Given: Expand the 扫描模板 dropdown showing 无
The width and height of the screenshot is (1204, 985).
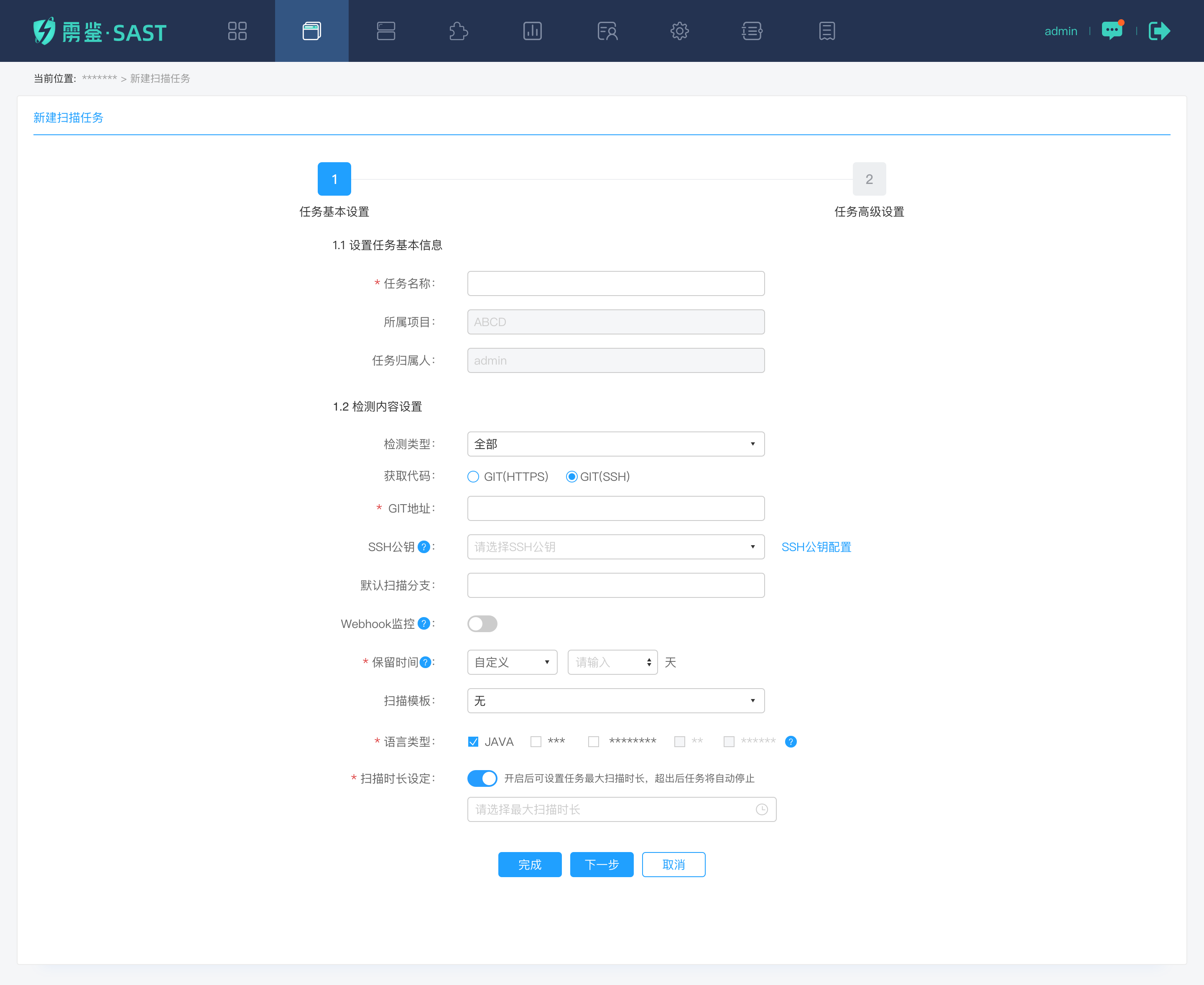Looking at the screenshot, I should 616,701.
